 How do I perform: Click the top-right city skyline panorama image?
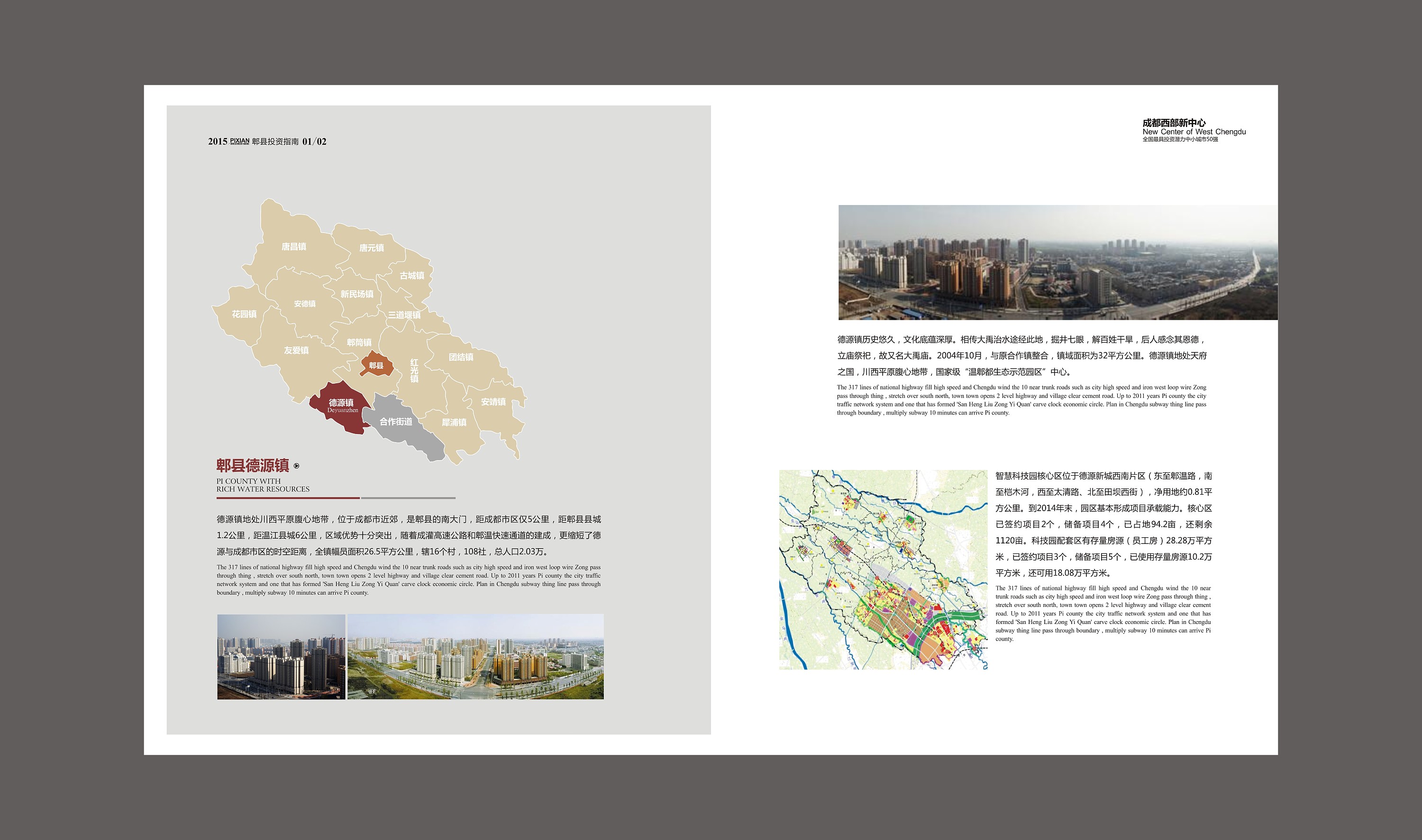click(x=1057, y=262)
